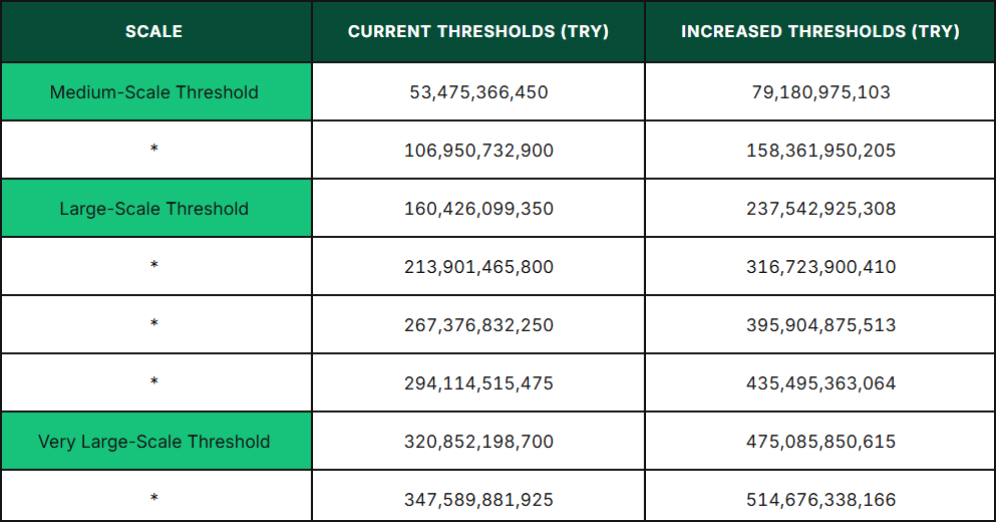Select the 237,542,925,308 increased threshold
This screenshot has width=996, height=522.
[820, 209]
